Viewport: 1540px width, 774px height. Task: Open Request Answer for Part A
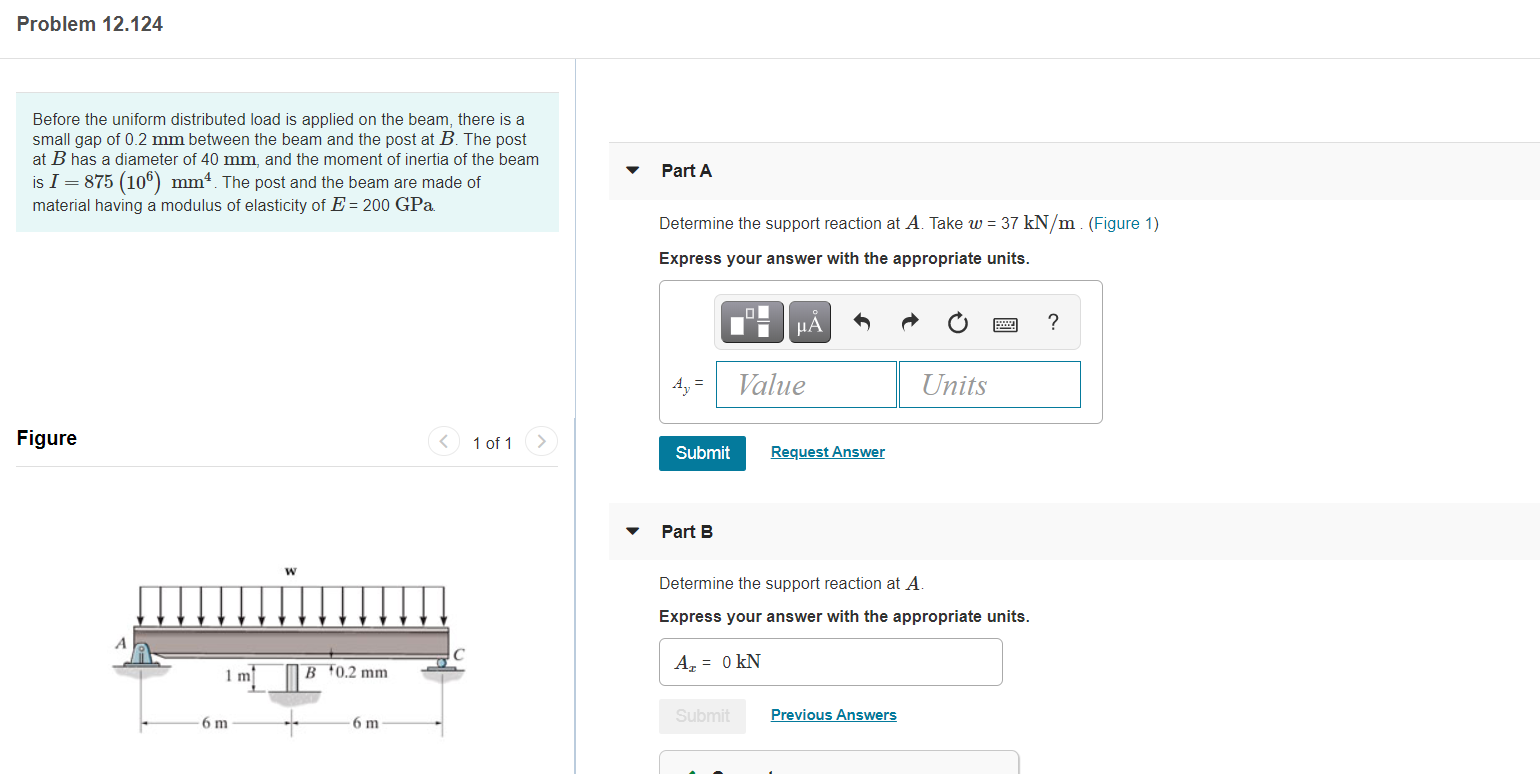click(x=827, y=451)
